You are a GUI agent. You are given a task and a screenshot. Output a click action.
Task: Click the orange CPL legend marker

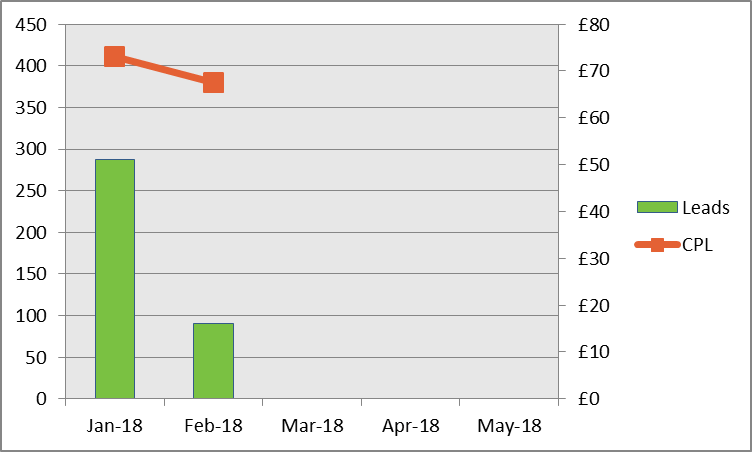pos(657,245)
